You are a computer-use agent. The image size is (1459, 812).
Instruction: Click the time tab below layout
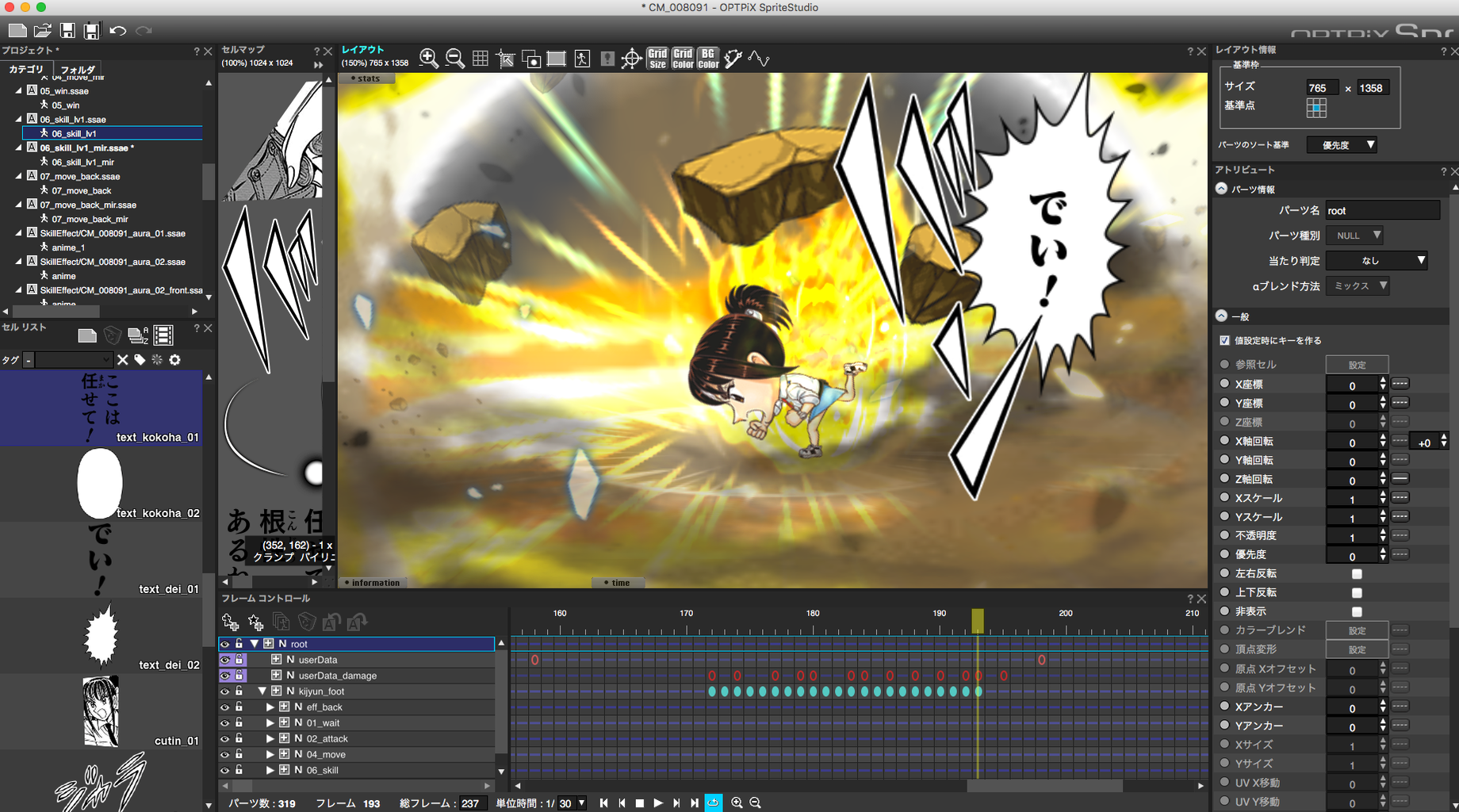pyautogui.click(x=617, y=583)
